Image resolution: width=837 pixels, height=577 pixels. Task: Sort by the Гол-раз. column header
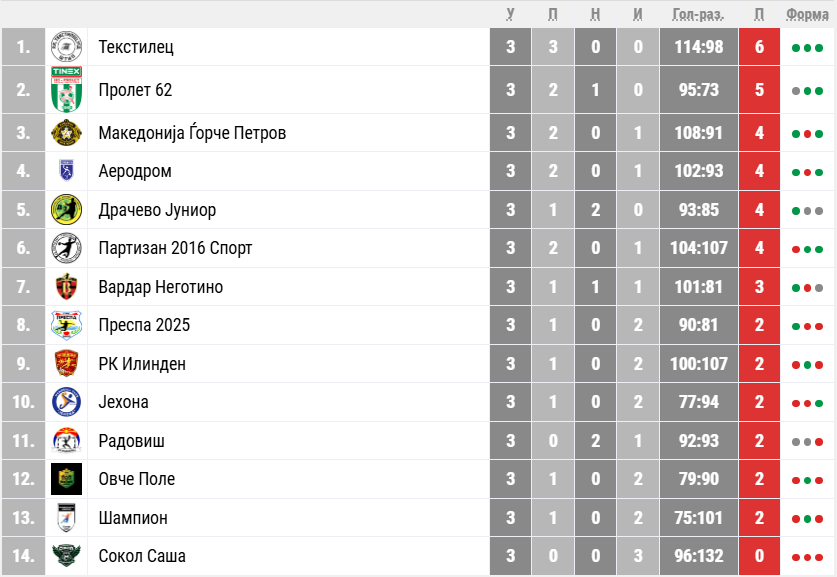698,14
